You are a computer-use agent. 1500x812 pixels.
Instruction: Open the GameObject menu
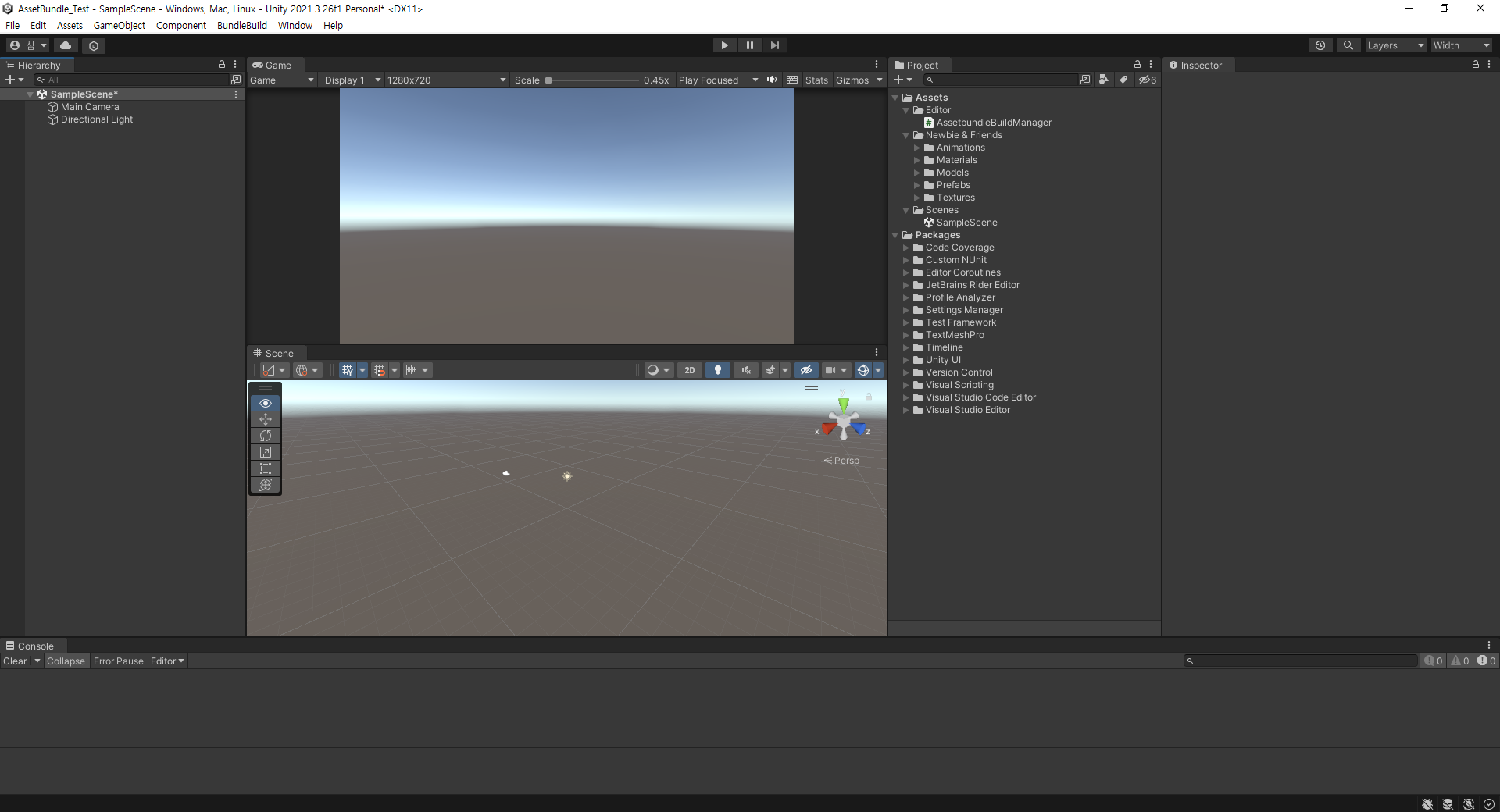click(x=119, y=25)
